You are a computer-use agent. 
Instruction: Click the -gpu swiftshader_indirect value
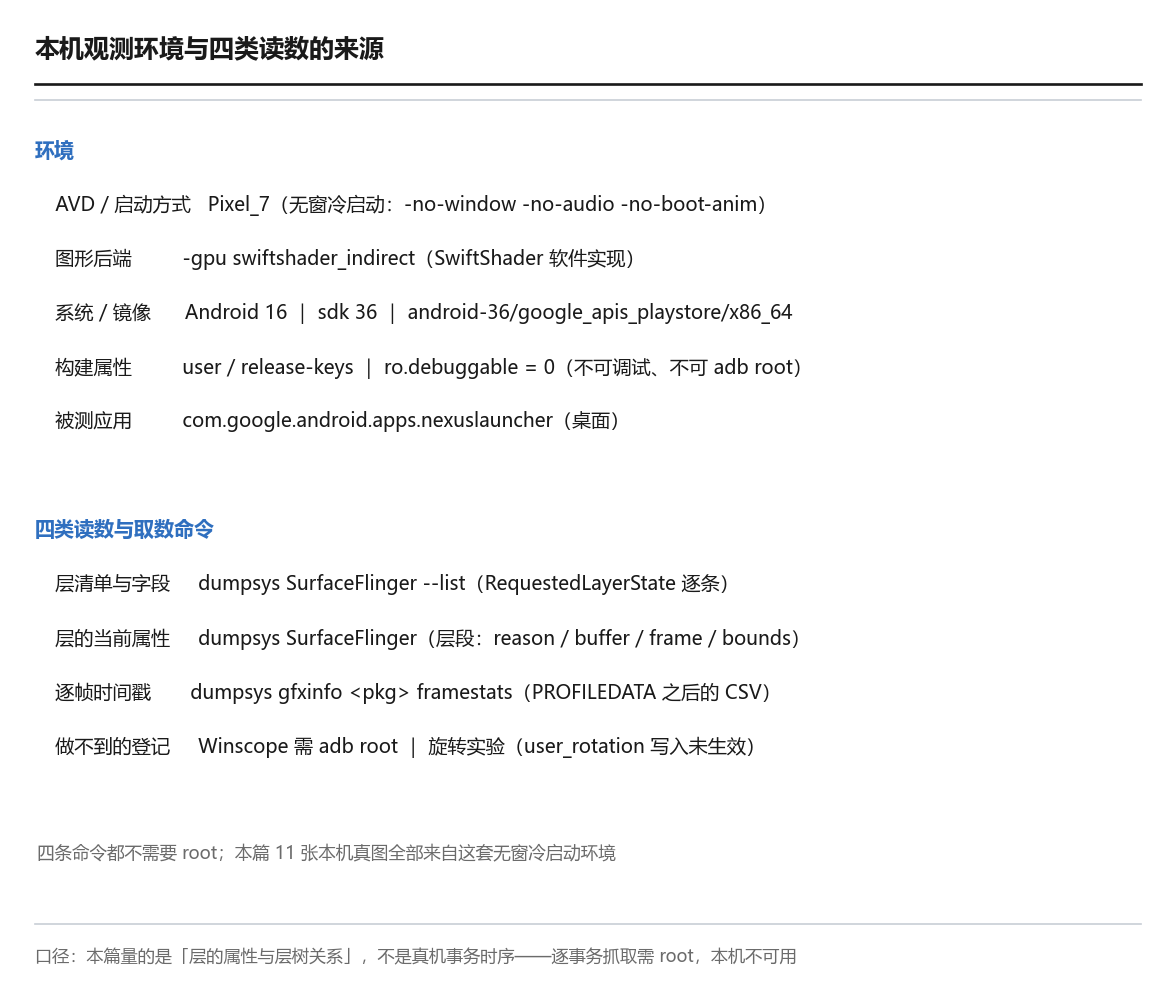pyautogui.click(x=408, y=259)
